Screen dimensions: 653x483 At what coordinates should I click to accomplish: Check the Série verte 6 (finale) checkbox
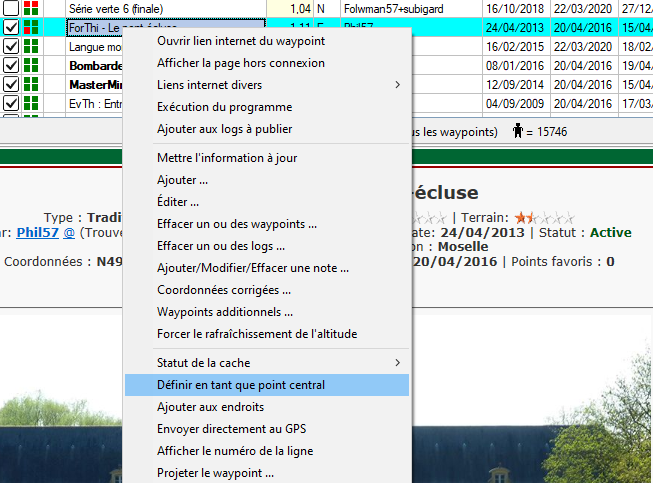click(x=11, y=8)
